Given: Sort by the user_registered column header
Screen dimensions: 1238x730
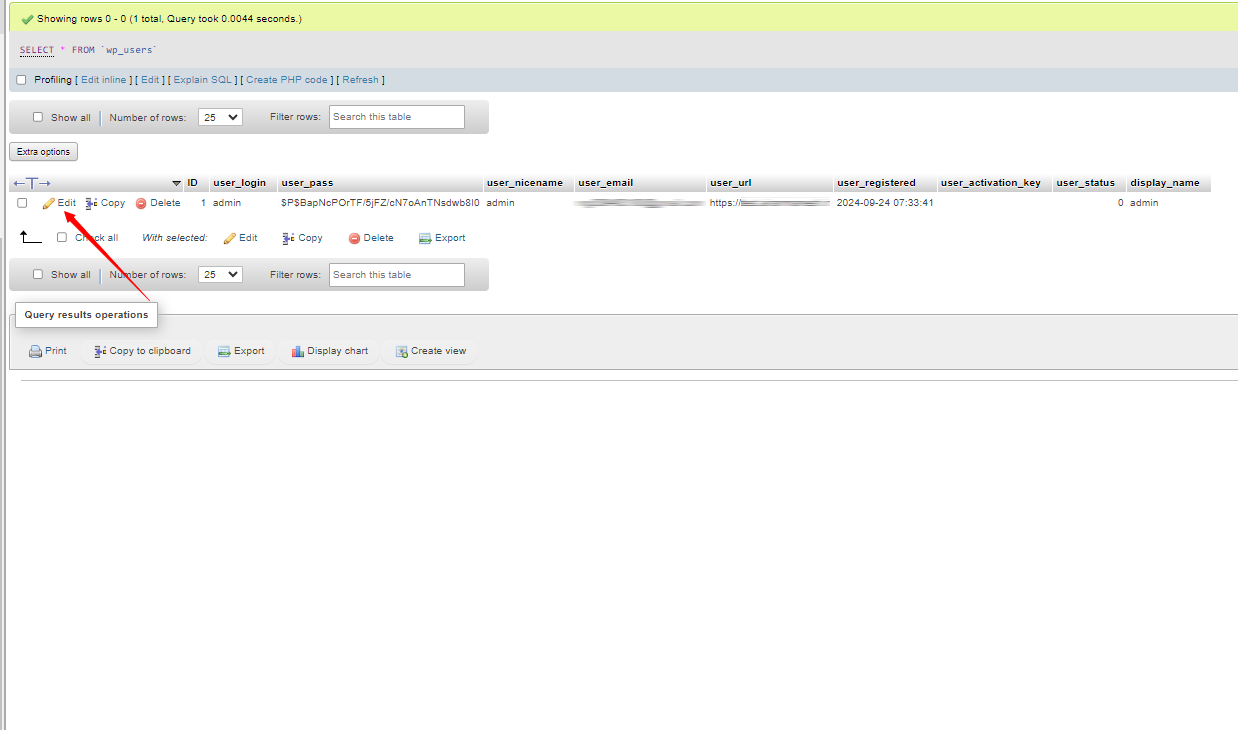Looking at the screenshot, I should pos(875,183).
